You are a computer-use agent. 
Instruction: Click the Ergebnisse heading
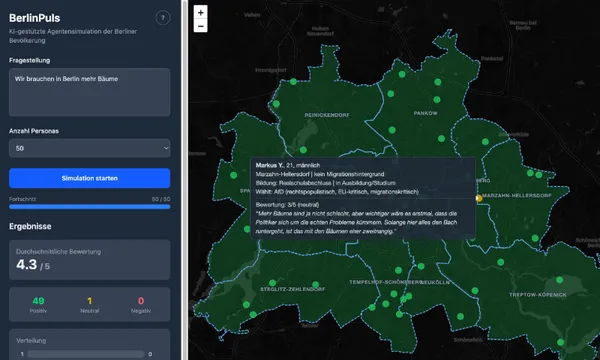[x=30, y=226]
